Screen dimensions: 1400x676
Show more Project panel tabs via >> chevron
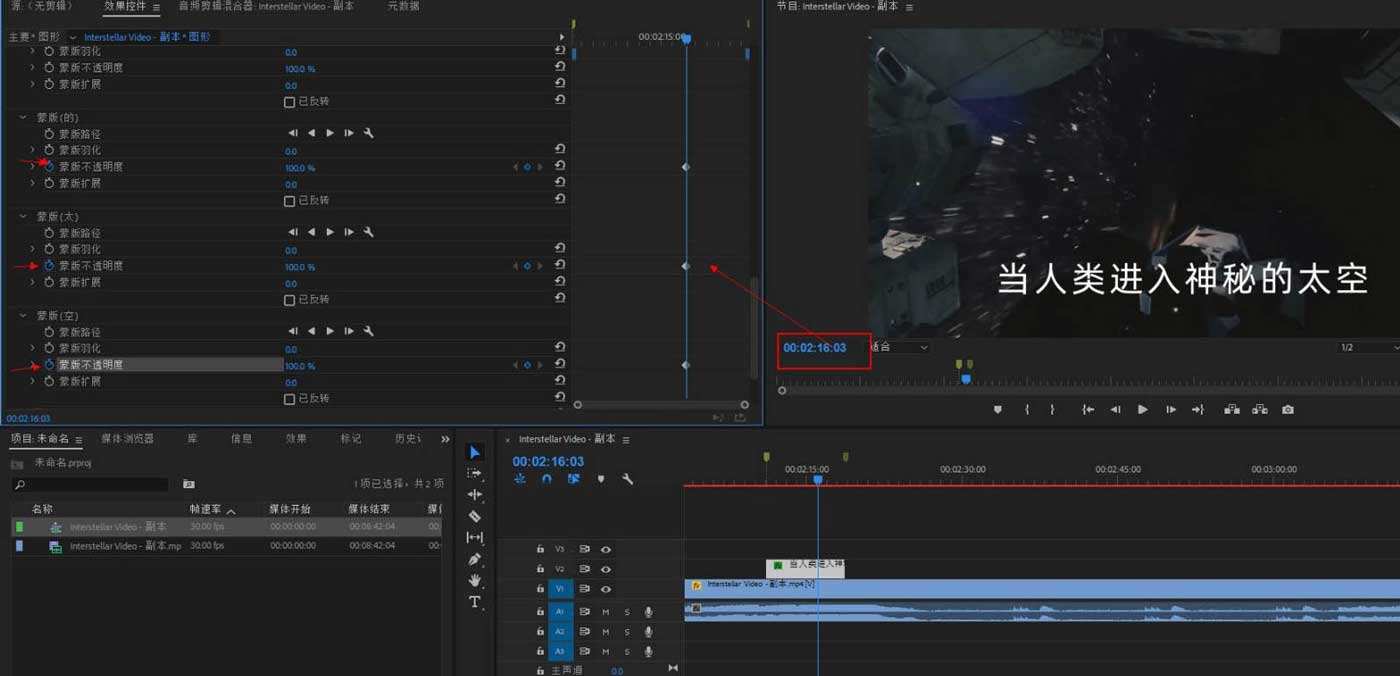pyautogui.click(x=445, y=439)
